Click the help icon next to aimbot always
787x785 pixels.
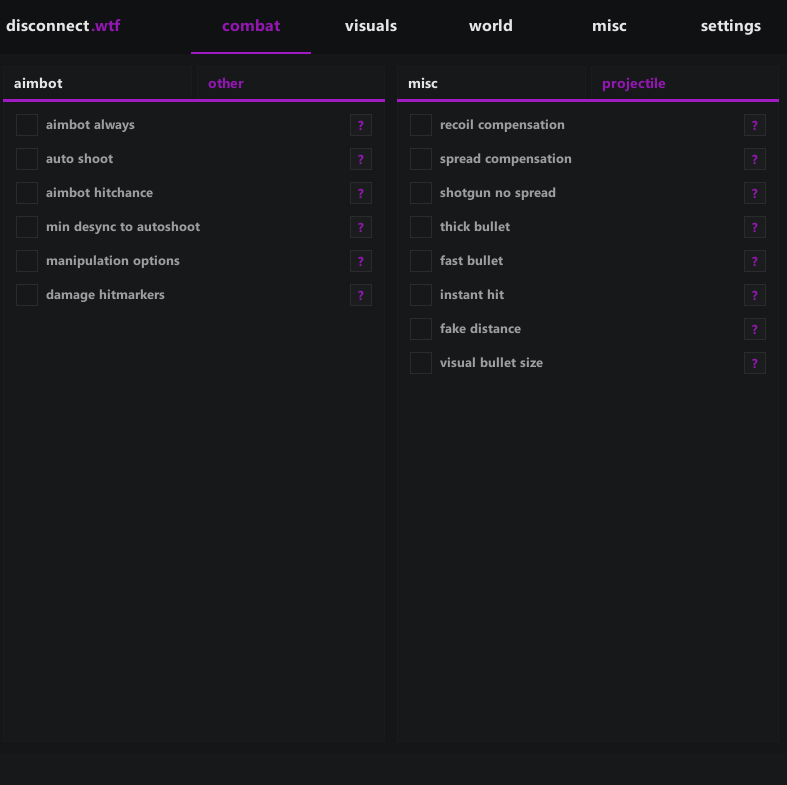click(x=361, y=125)
